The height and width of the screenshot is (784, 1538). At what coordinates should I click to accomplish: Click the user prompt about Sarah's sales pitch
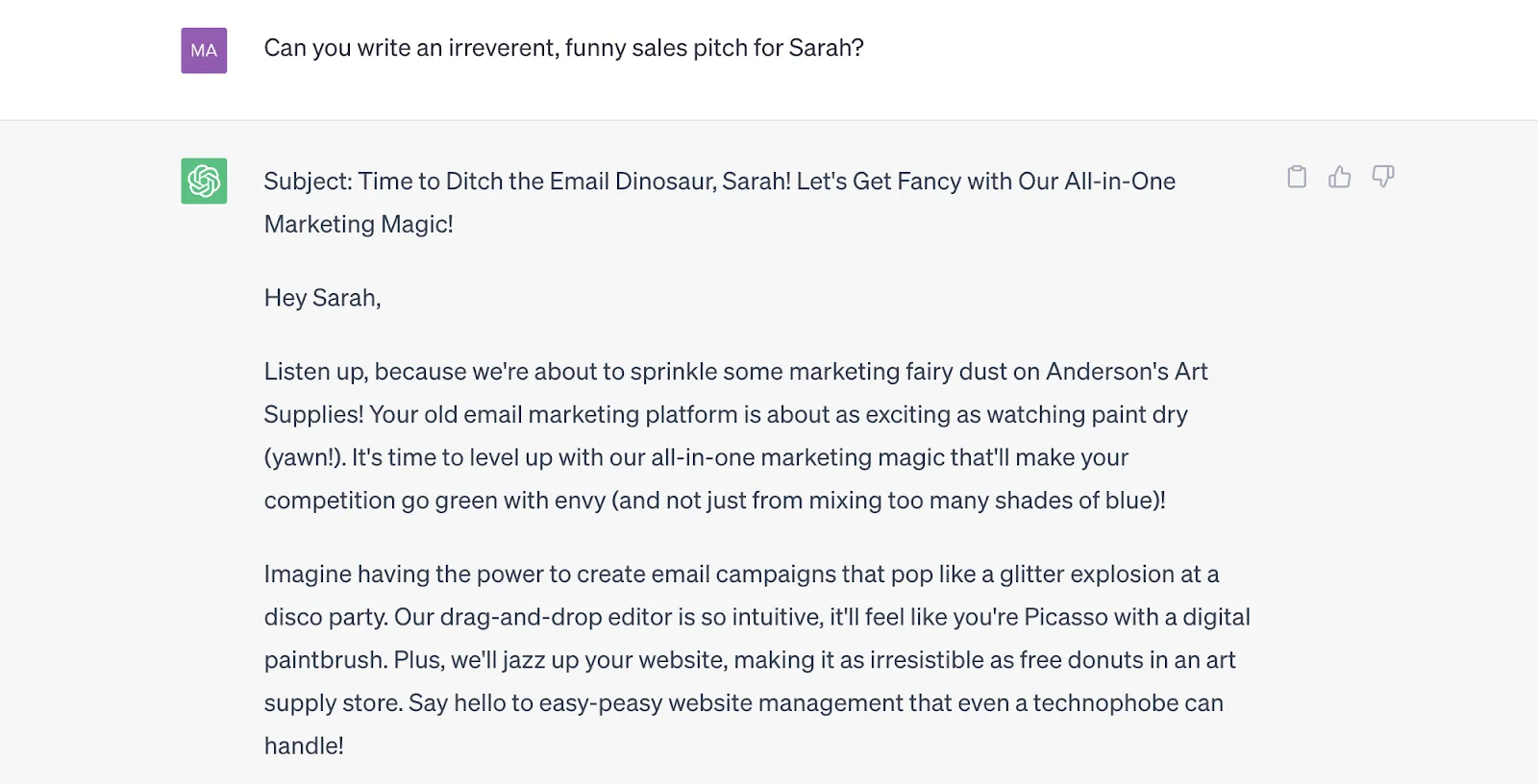563,48
